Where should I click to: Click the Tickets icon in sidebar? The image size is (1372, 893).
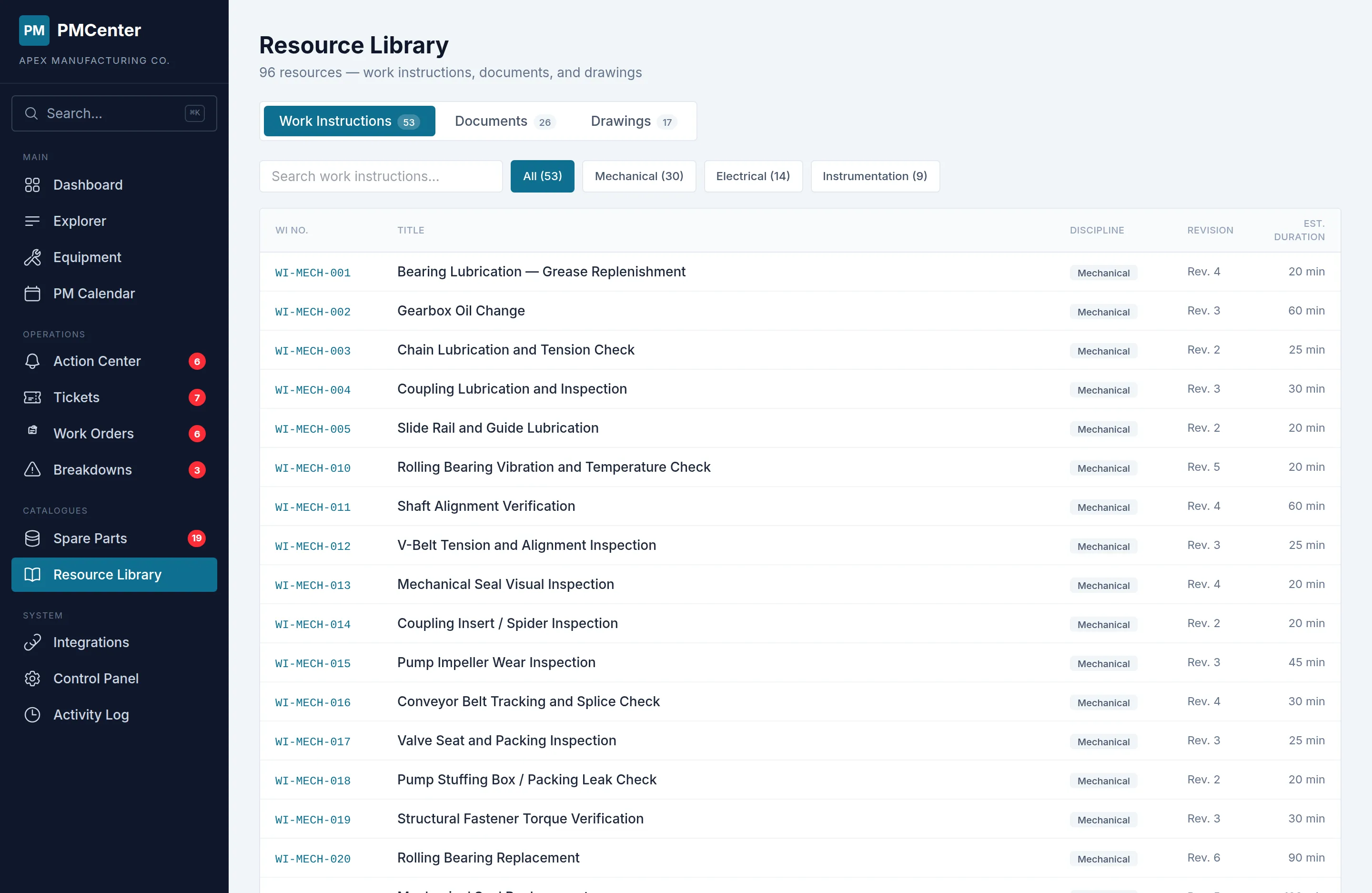coord(32,397)
